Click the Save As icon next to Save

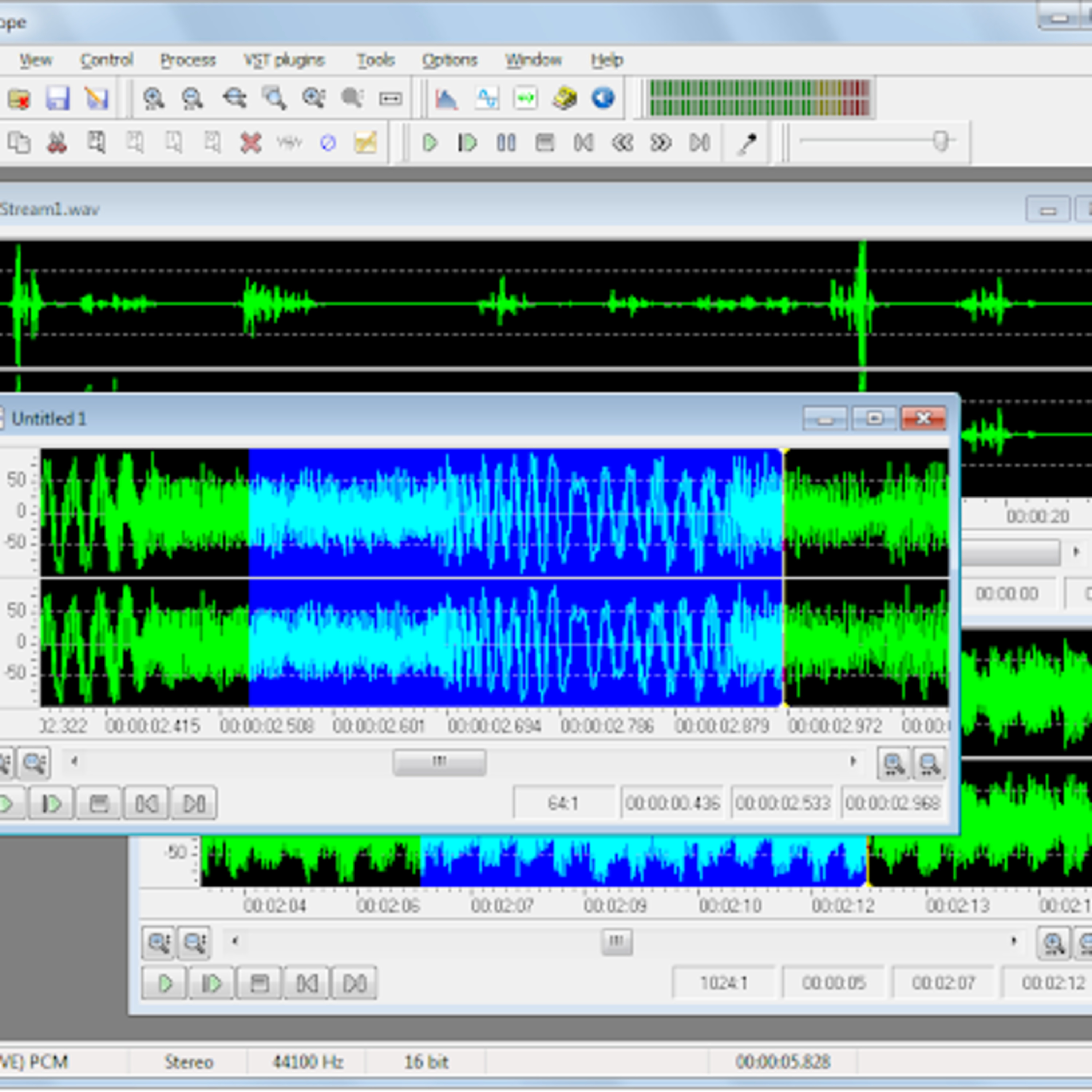[97, 99]
